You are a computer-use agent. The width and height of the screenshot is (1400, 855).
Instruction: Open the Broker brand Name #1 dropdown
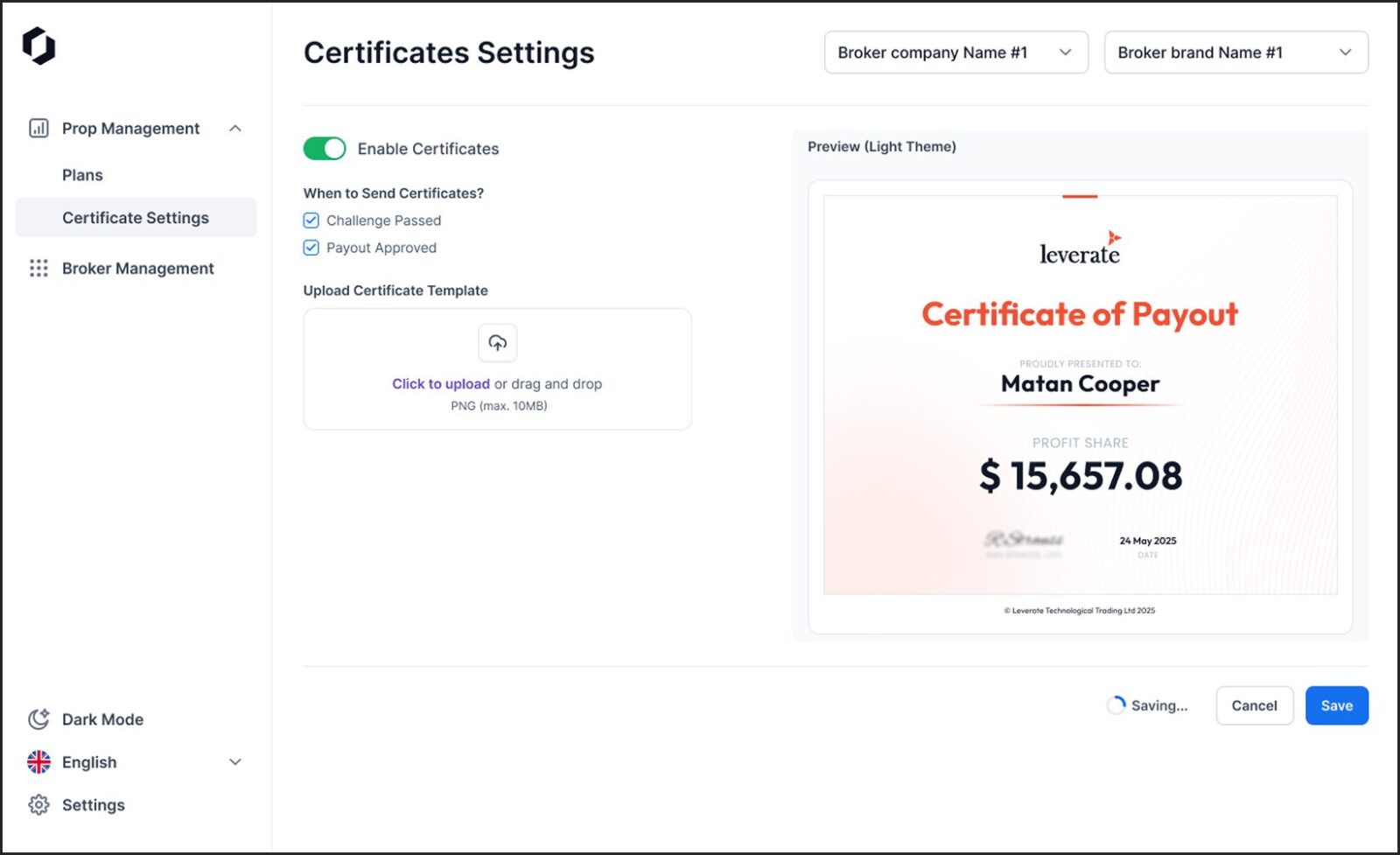(x=1235, y=53)
